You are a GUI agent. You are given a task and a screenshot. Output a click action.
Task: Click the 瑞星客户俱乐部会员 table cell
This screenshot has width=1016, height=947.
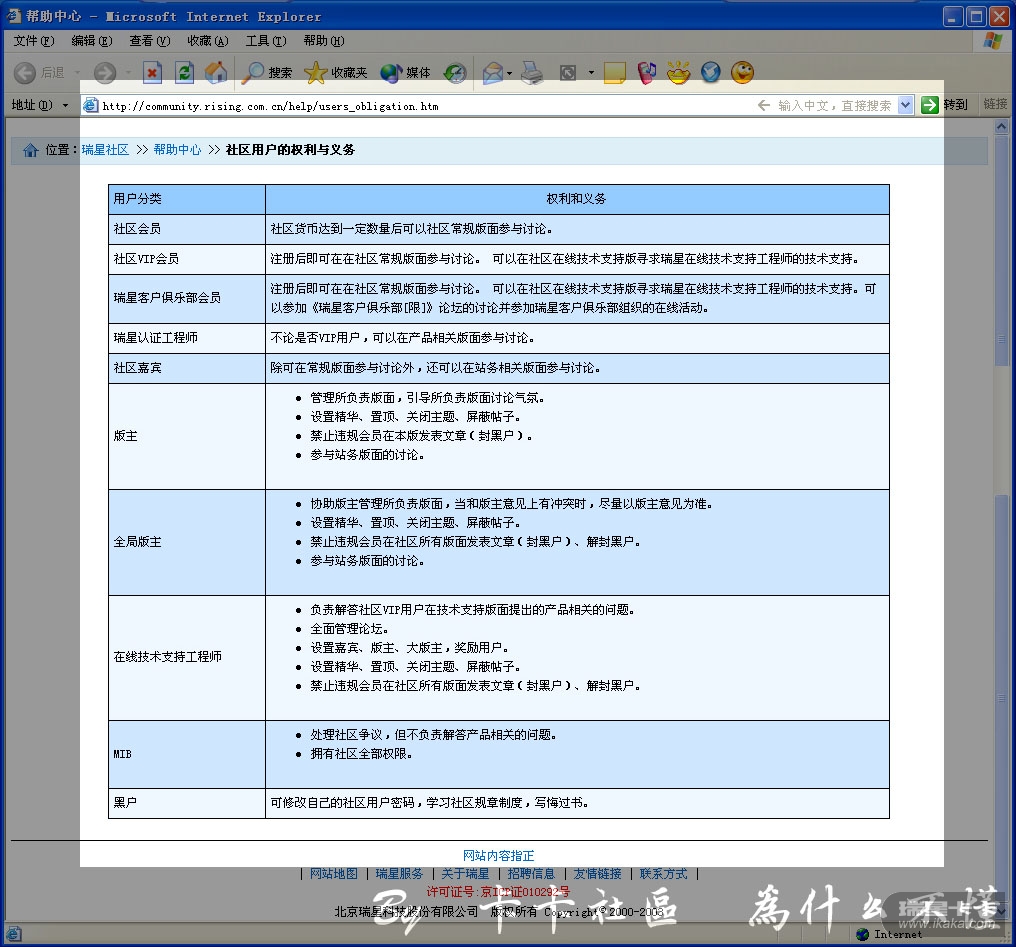point(187,298)
